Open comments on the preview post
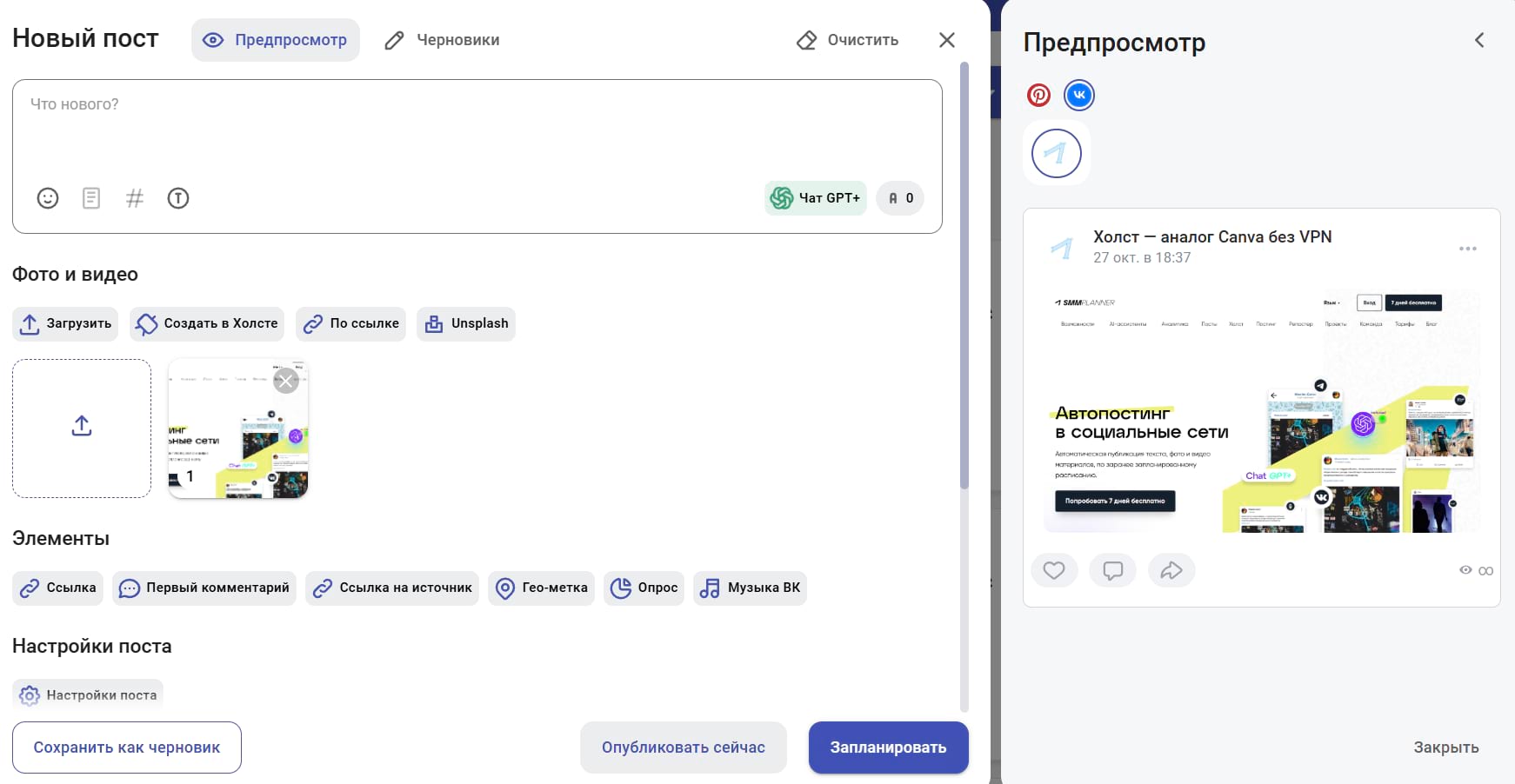This screenshot has width=1515, height=784. click(1113, 570)
